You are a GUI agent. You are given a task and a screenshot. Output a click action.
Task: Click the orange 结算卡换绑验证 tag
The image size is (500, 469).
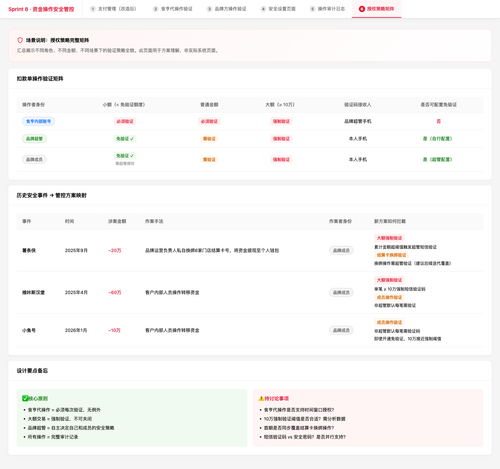[x=391, y=255]
